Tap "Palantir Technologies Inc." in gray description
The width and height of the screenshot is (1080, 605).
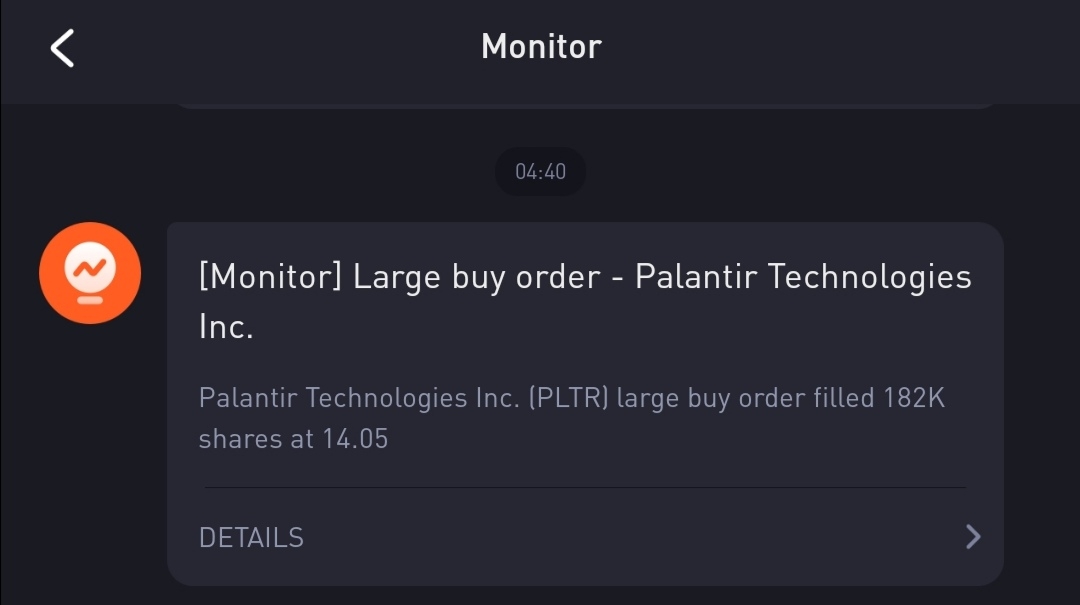tap(359, 398)
